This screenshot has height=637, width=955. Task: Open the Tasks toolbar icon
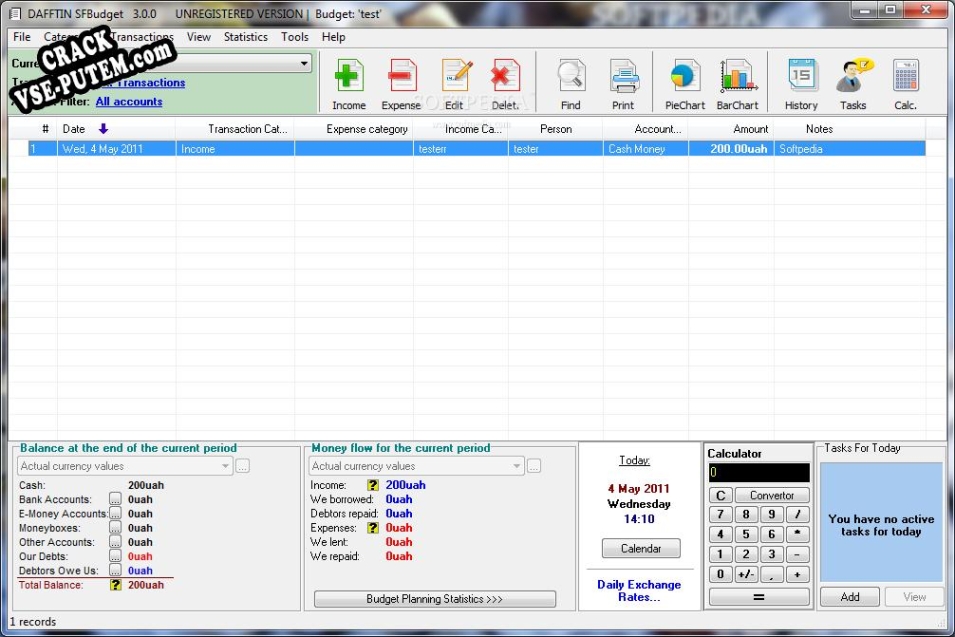pyautogui.click(x=853, y=83)
